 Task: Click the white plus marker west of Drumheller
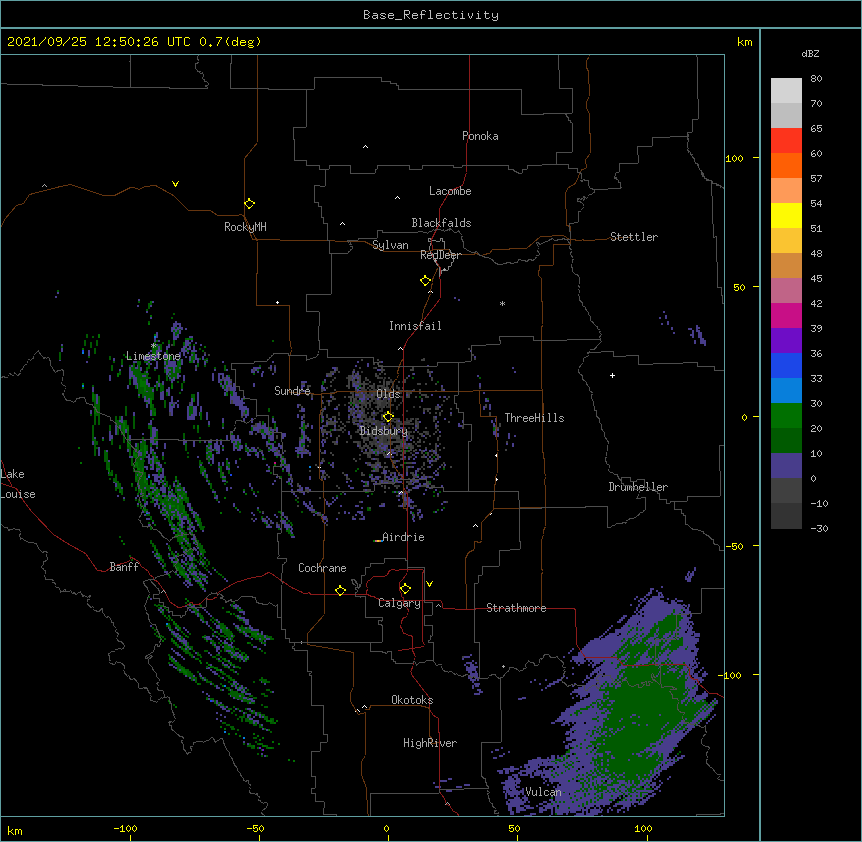[x=612, y=375]
